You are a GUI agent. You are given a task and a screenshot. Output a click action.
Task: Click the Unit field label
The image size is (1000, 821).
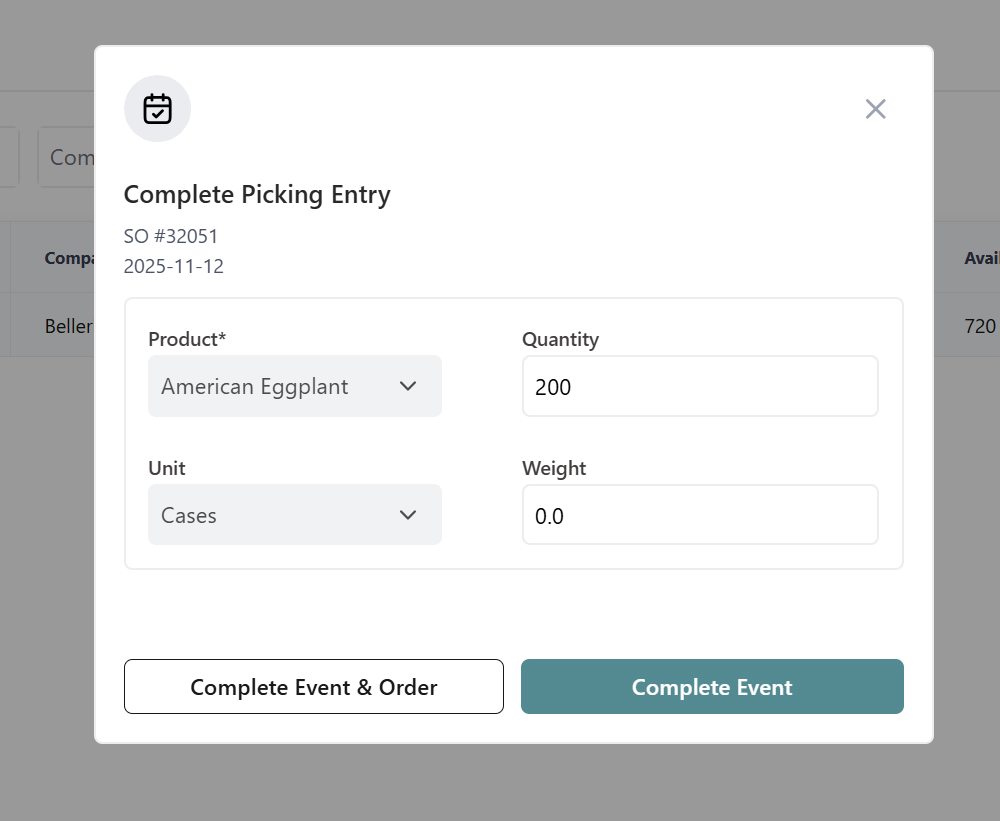(167, 468)
